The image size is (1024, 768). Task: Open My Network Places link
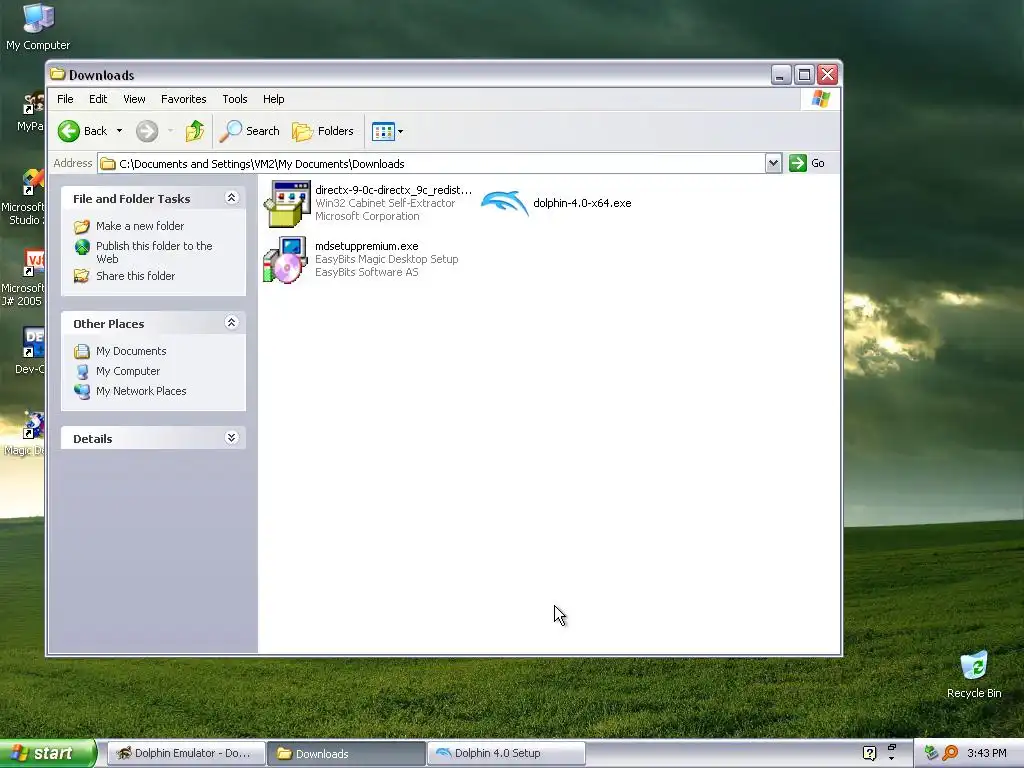click(141, 391)
